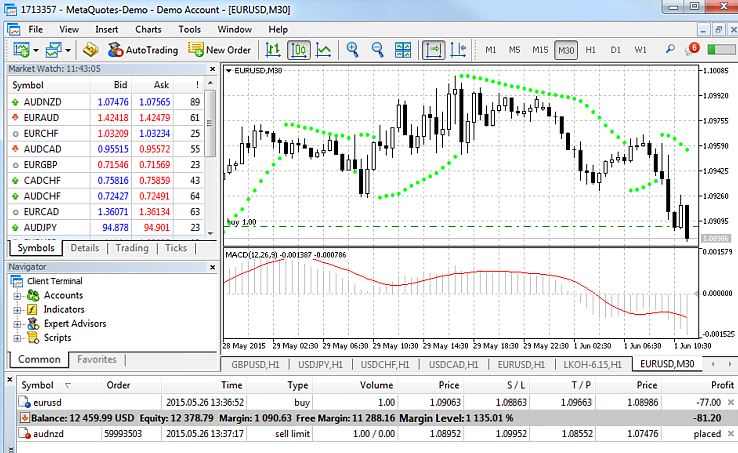Click the New Chart toolbar icon
The height and width of the screenshot is (453, 738).
click(x=21, y=49)
